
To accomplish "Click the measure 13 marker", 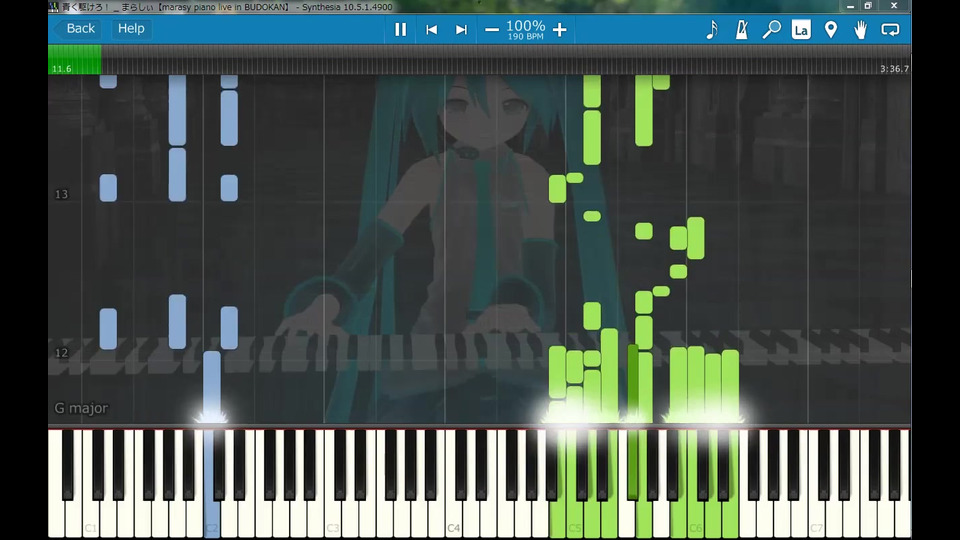I will 61,194.
